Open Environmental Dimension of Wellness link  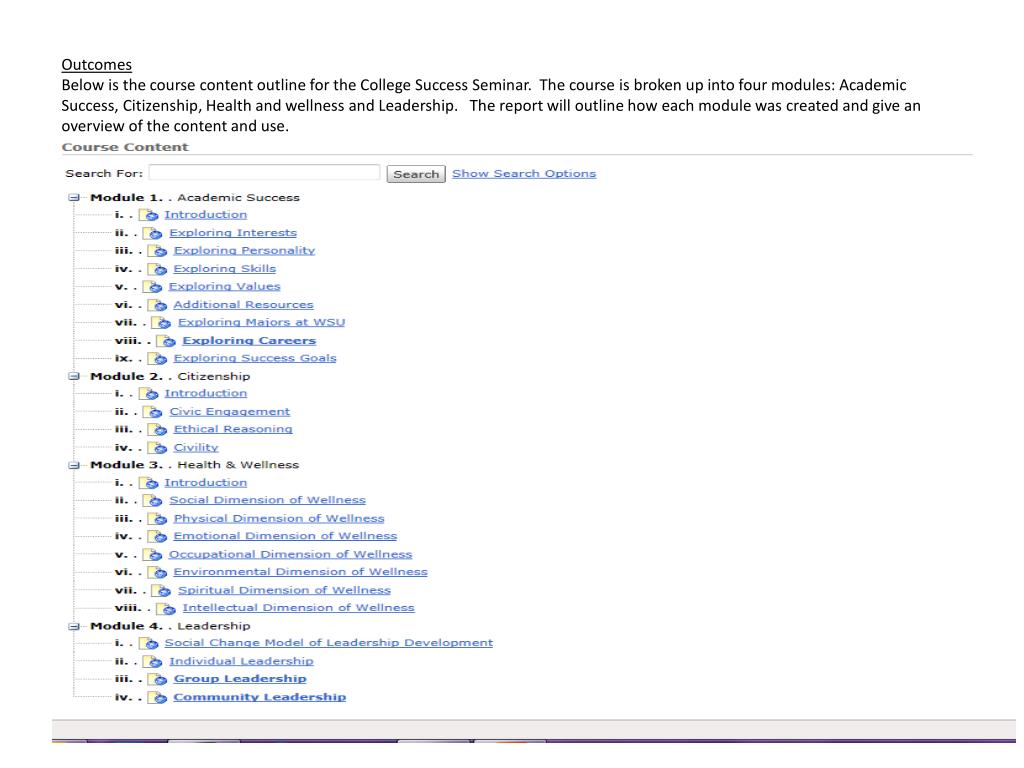click(x=300, y=573)
